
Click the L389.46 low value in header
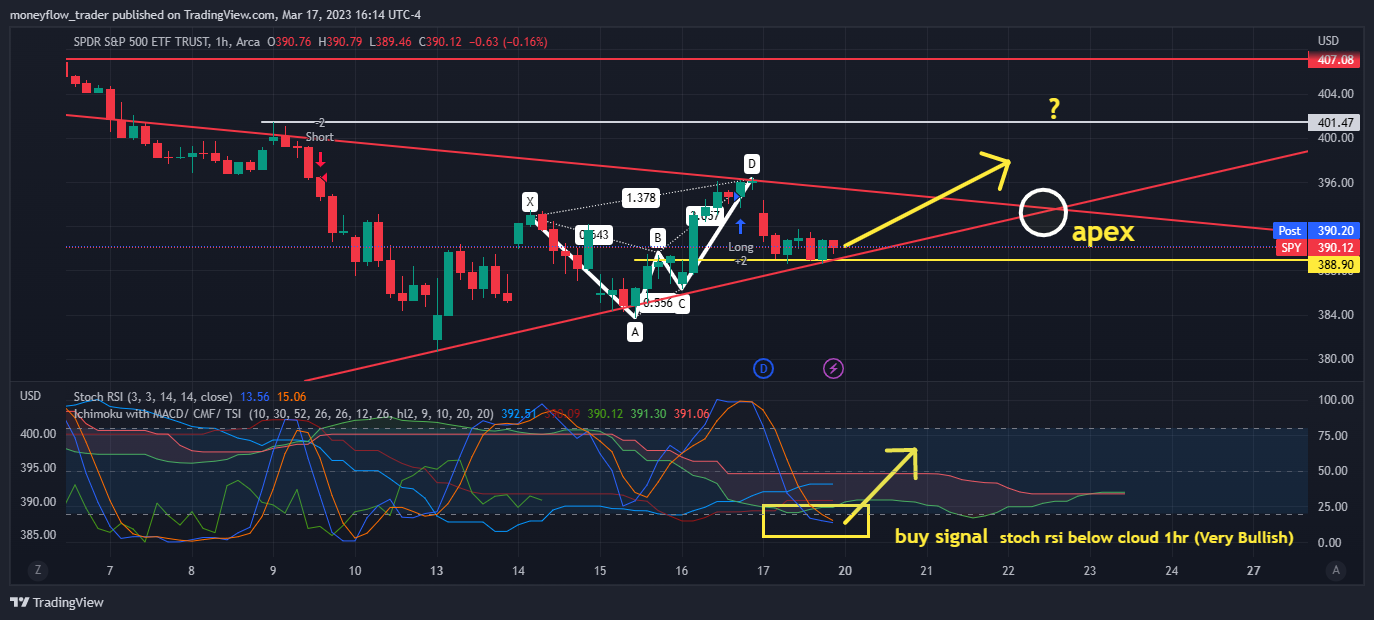pos(390,42)
